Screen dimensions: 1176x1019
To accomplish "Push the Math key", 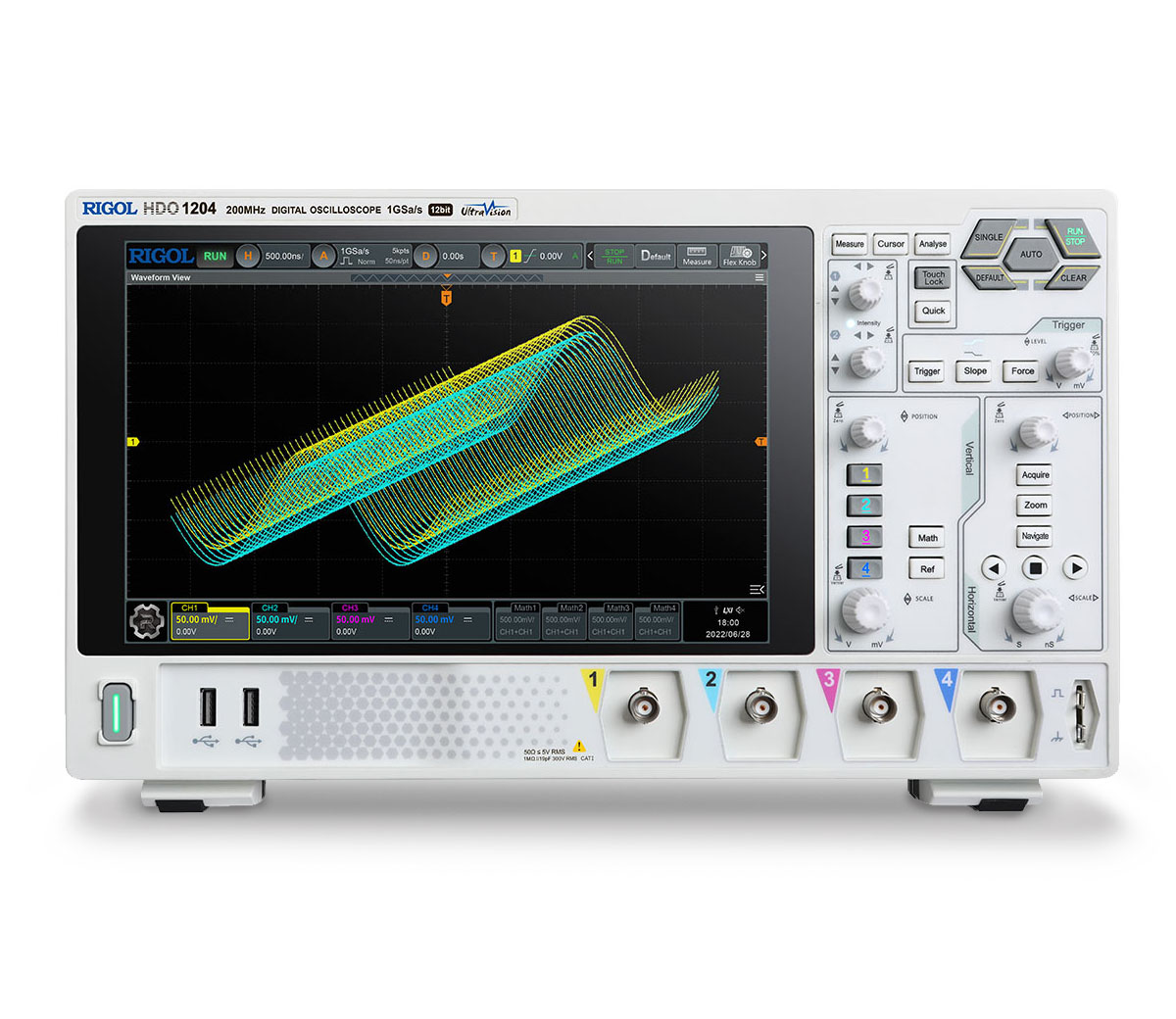I will (927, 537).
